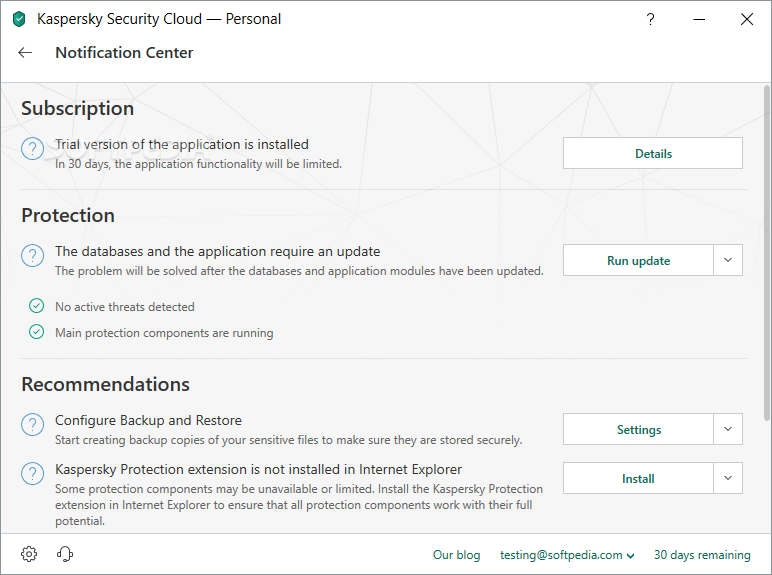
Task: Click the Protection section heading
Action: [68, 215]
